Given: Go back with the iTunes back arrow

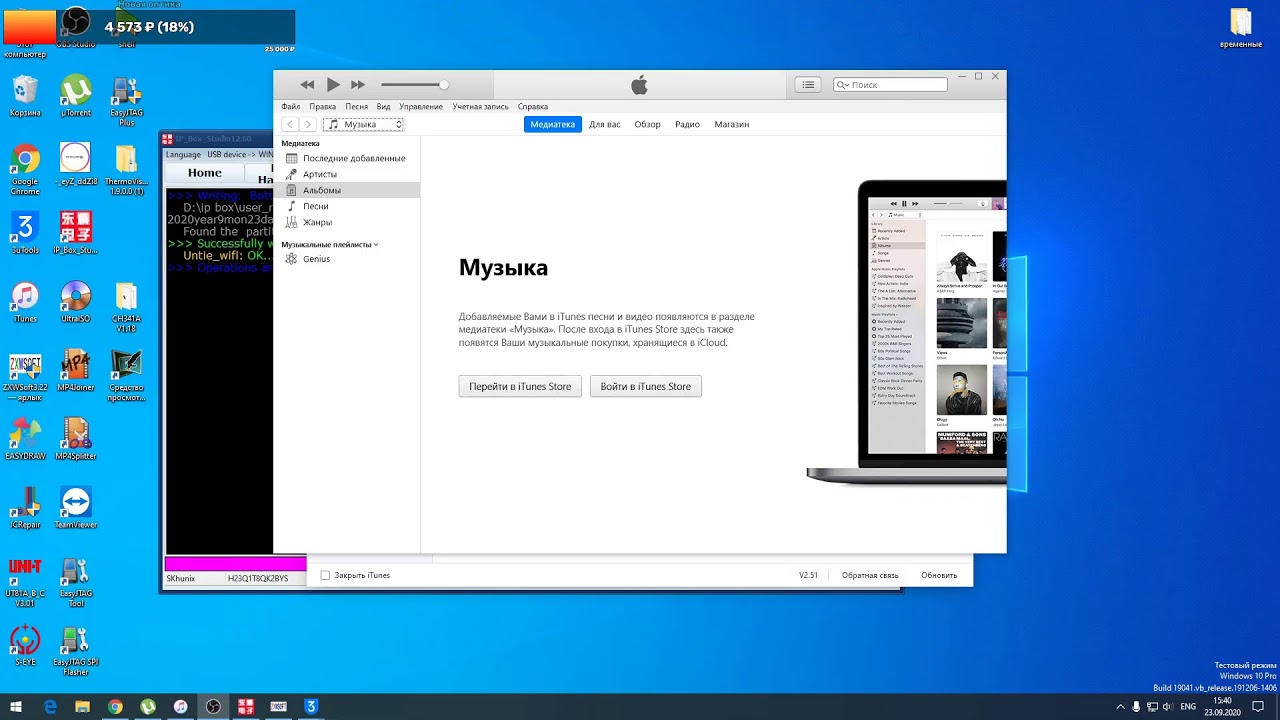Looking at the screenshot, I should point(290,124).
